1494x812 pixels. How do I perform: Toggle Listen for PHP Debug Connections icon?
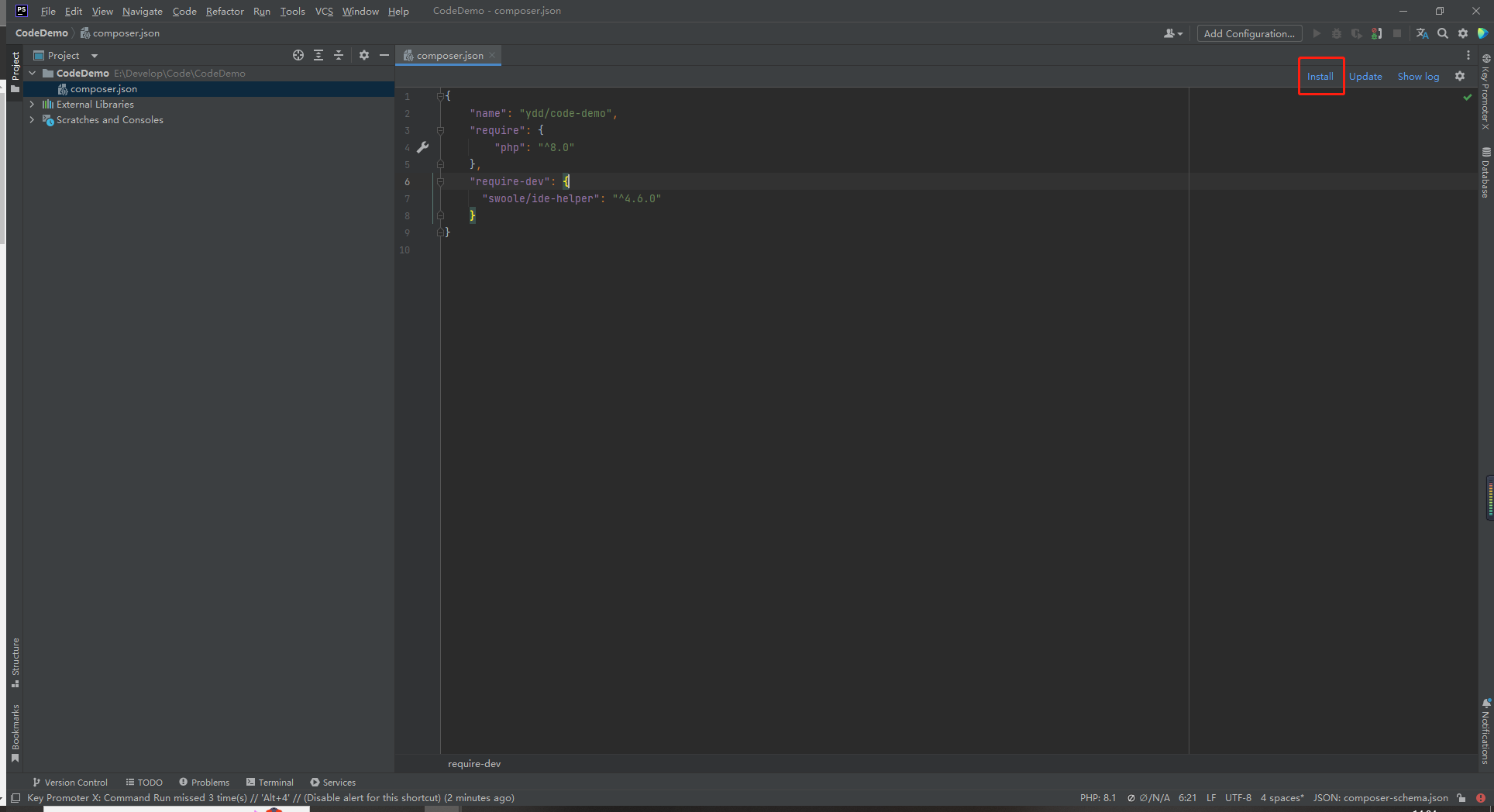(x=1377, y=33)
